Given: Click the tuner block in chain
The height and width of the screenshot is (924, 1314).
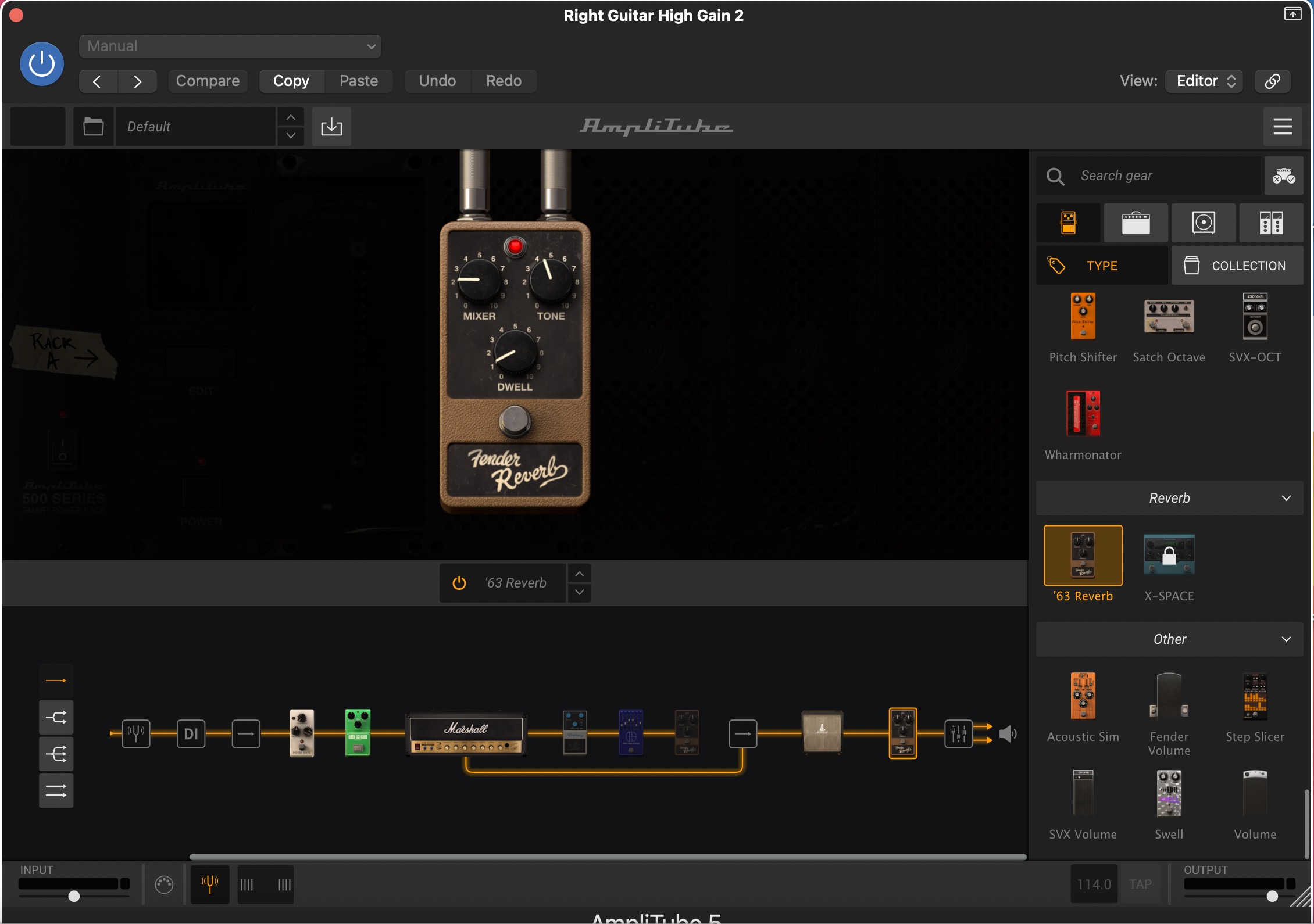Looking at the screenshot, I should coord(136,734).
